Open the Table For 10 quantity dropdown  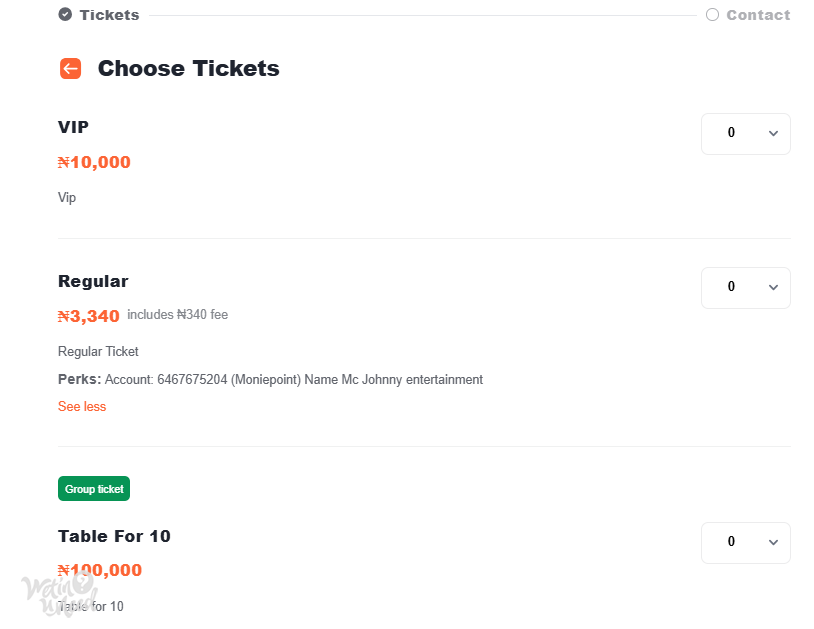[x=745, y=542]
